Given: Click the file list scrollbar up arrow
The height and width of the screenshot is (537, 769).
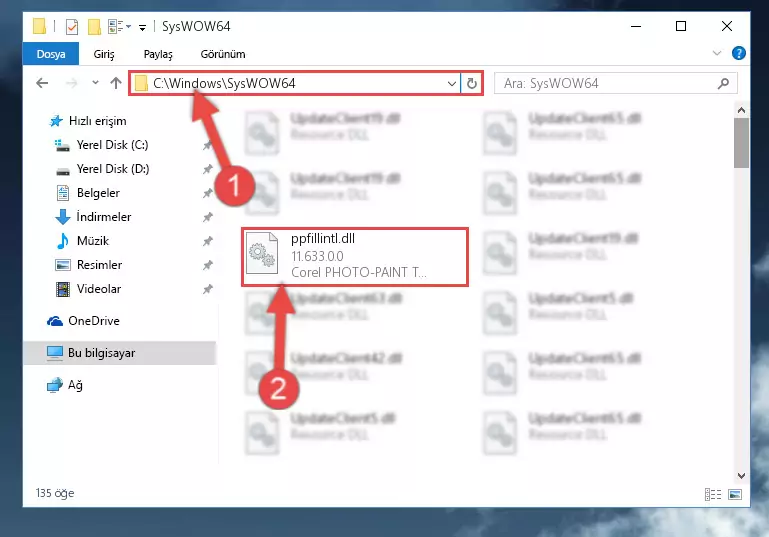Looking at the screenshot, I should click(741, 110).
